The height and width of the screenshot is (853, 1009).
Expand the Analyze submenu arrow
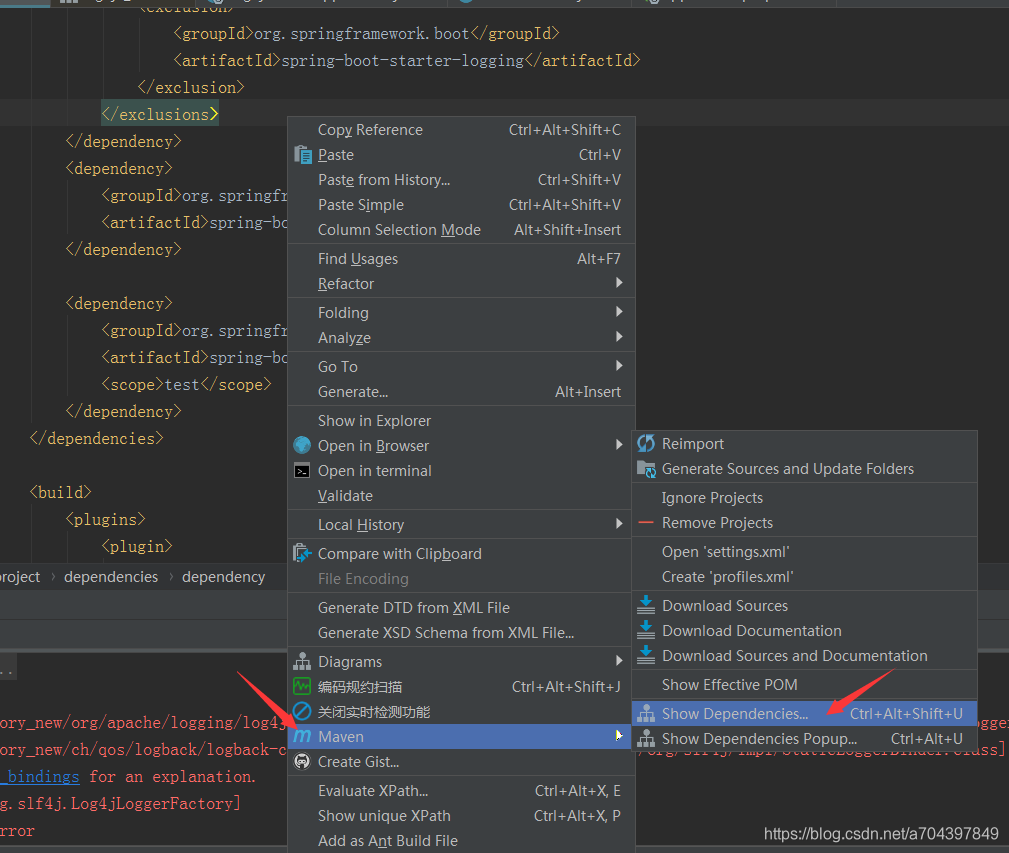coord(619,337)
